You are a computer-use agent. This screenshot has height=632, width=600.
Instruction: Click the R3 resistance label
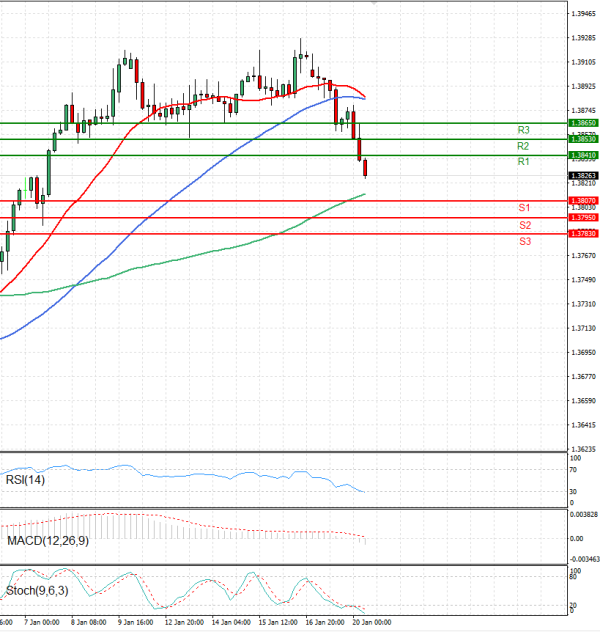[x=523, y=130]
